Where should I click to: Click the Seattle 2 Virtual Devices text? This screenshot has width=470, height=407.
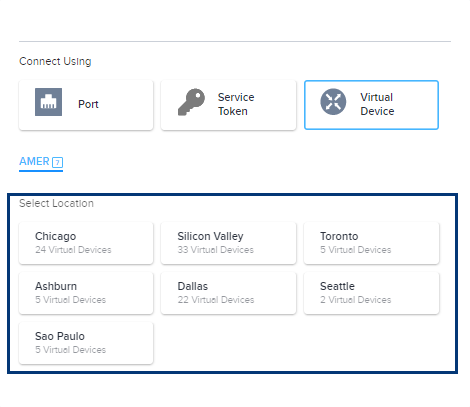[355, 300]
